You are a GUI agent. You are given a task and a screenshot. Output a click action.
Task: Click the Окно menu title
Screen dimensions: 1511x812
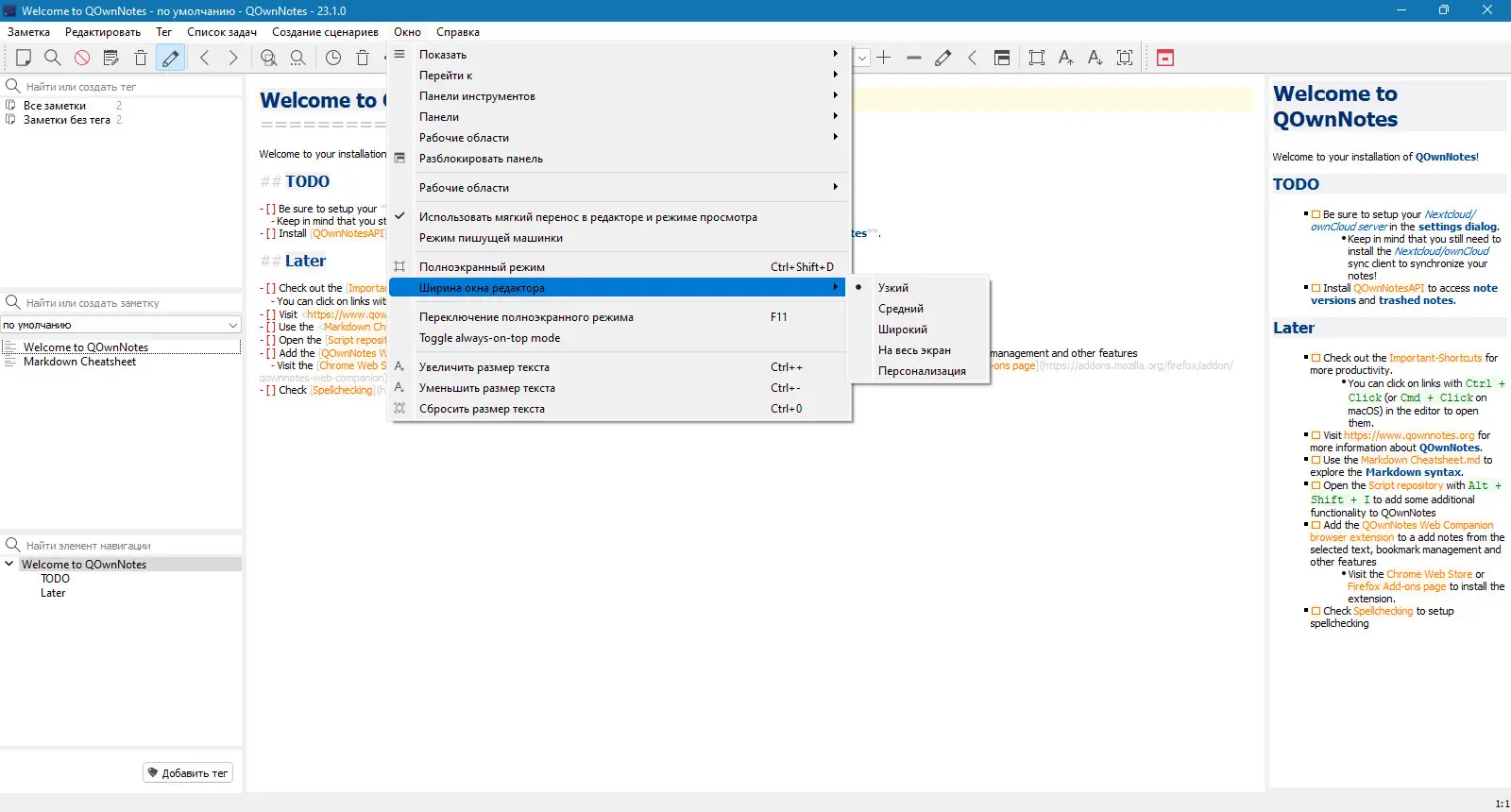click(408, 32)
